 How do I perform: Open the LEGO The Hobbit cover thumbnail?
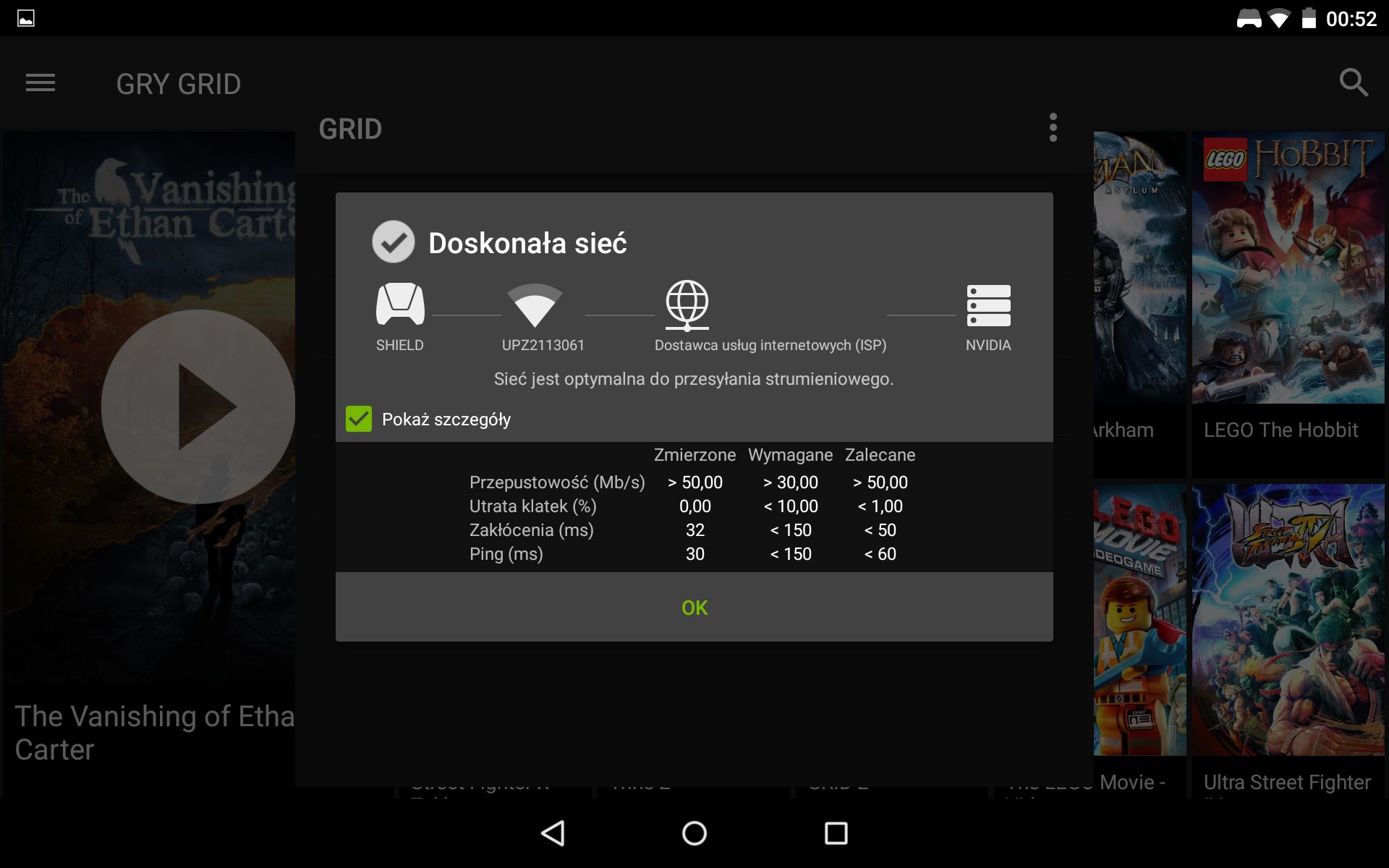pos(1288,268)
